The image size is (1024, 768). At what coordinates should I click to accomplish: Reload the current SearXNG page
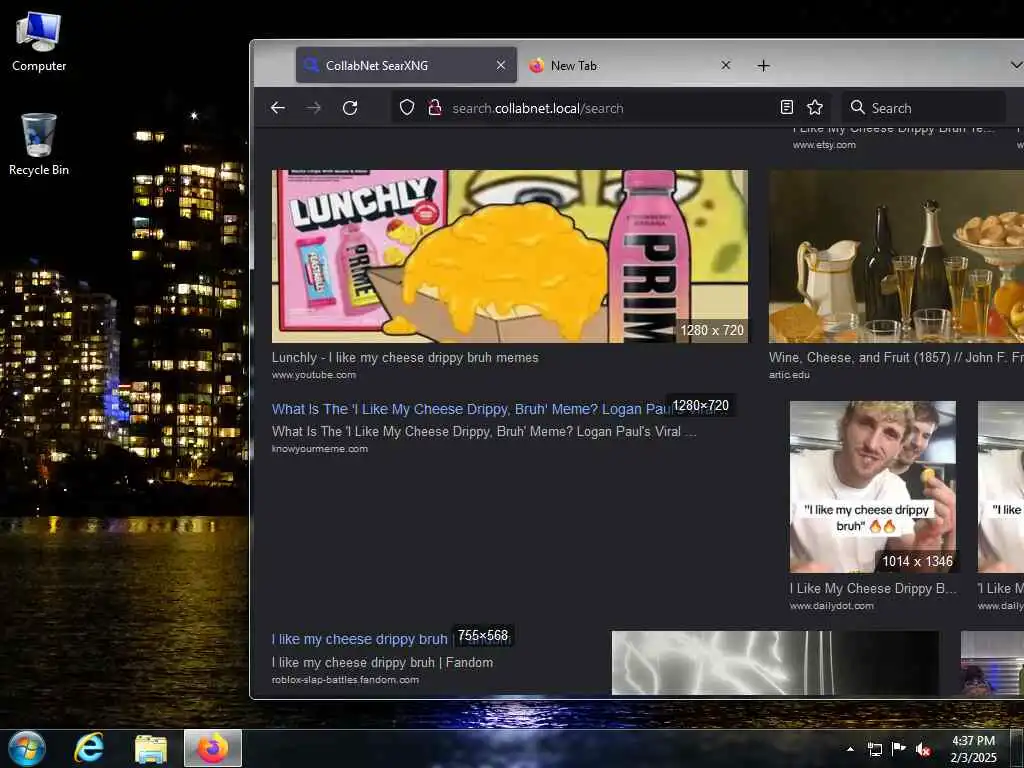tap(350, 108)
